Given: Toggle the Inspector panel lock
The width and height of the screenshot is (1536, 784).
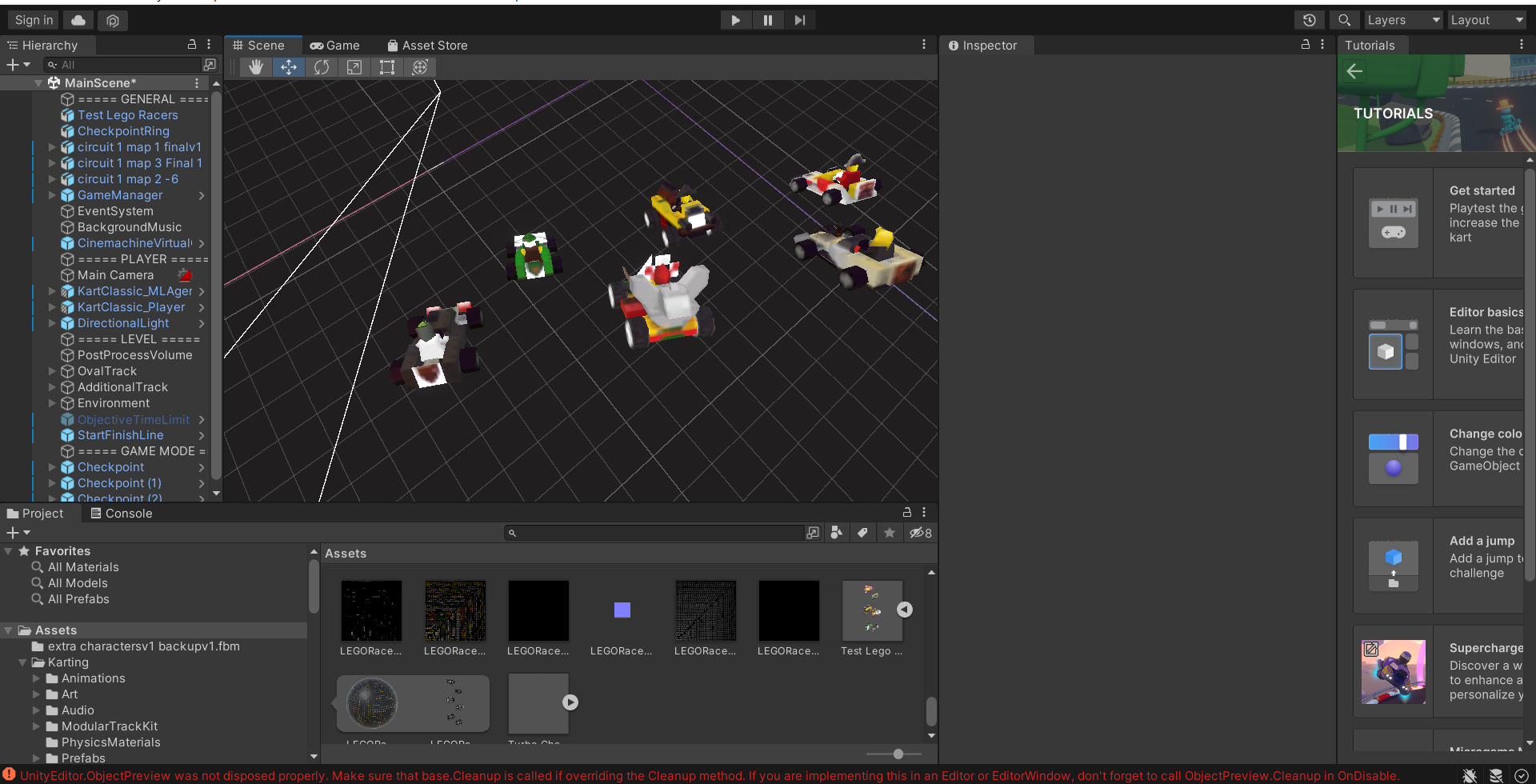Looking at the screenshot, I should tap(1306, 45).
